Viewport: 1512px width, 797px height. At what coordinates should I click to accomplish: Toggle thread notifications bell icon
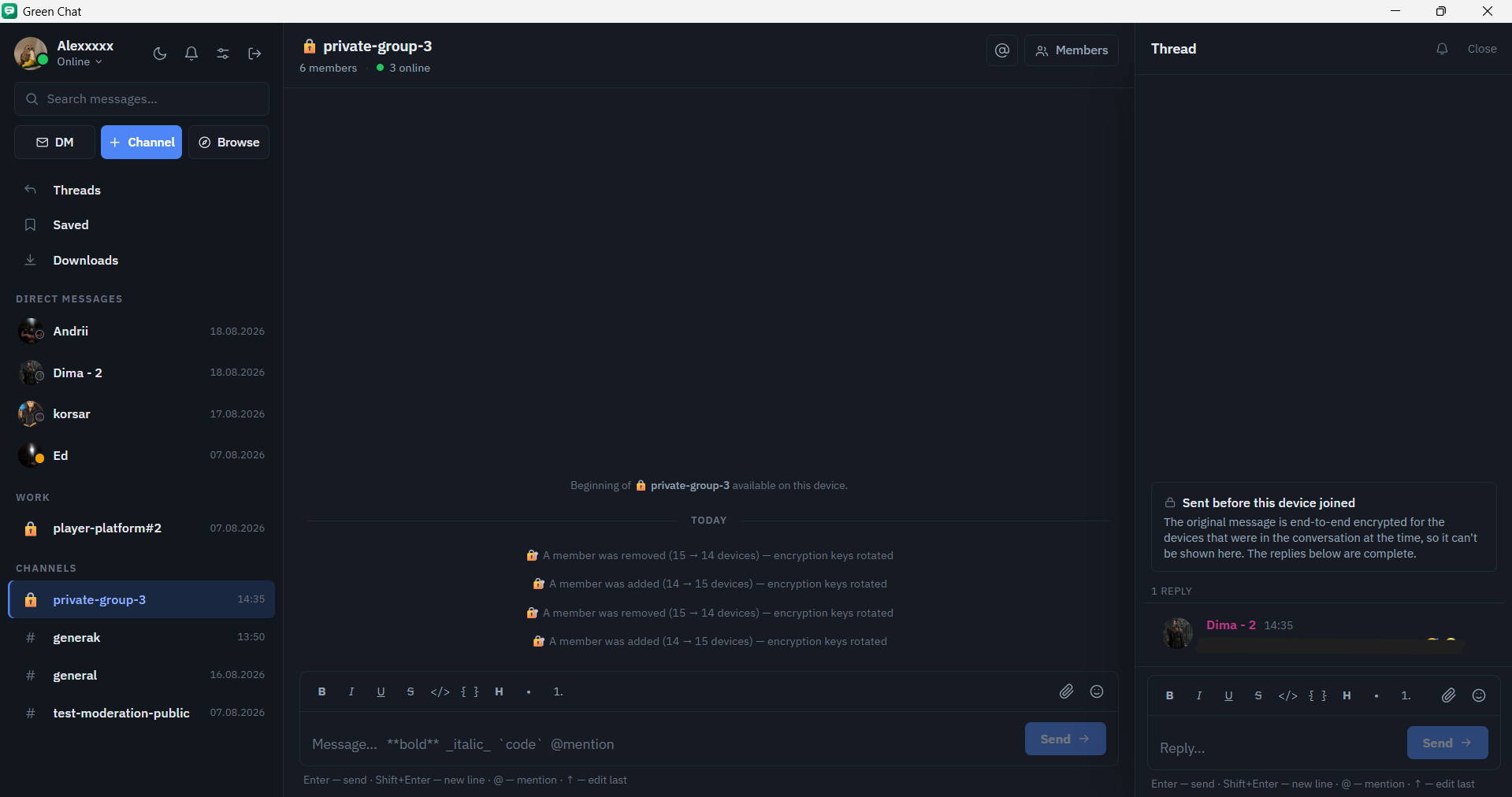pyautogui.click(x=1442, y=49)
